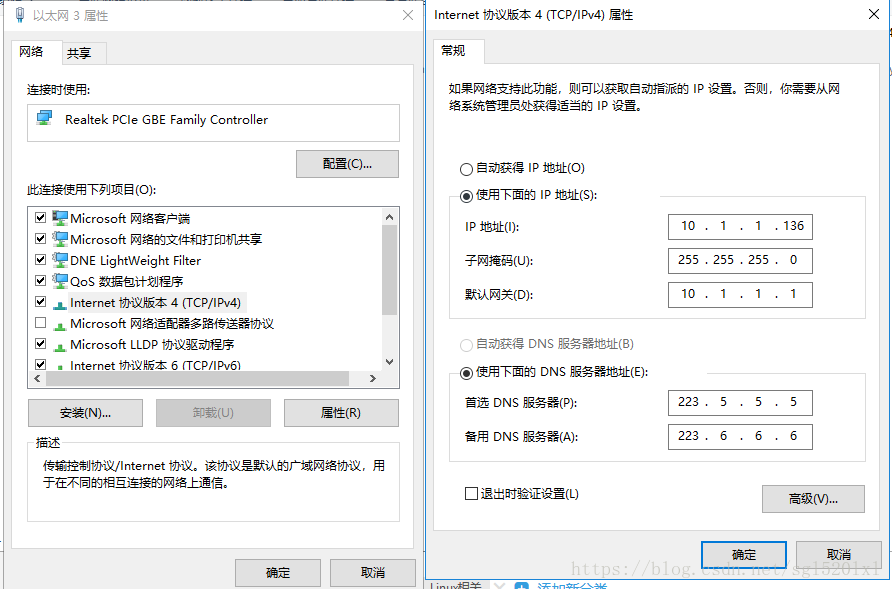892x589 pixels.
Task: Cancel the IPv4 properties dialog
Action: [x=839, y=555]
